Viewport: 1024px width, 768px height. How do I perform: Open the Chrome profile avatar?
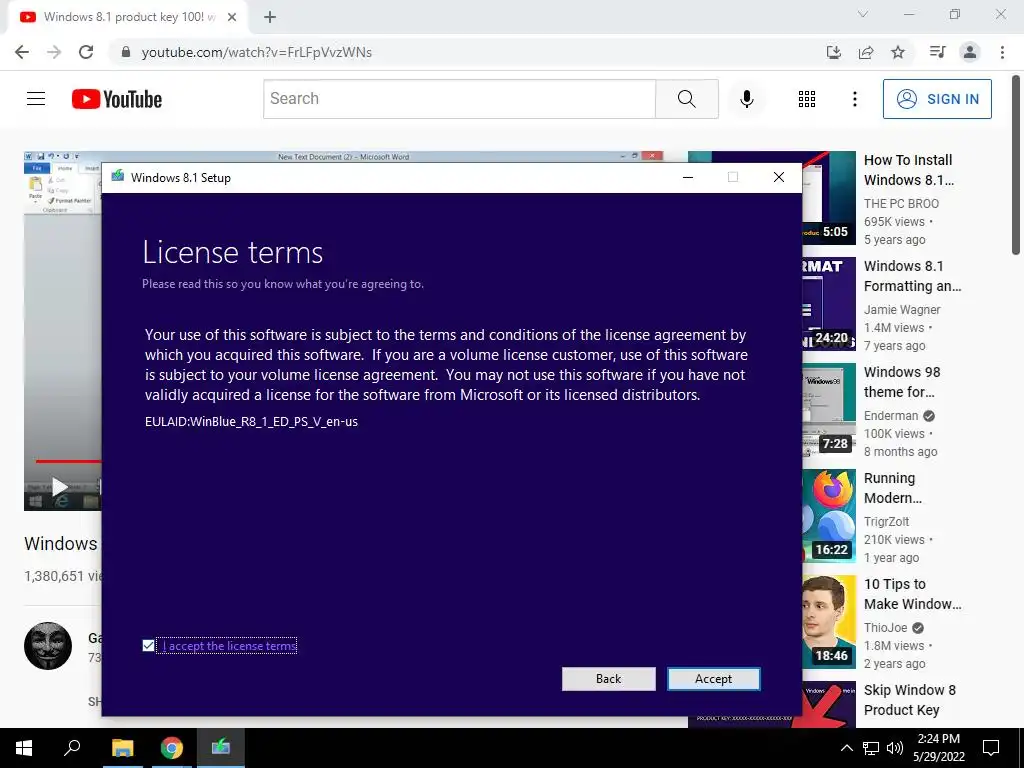[970, 52]
